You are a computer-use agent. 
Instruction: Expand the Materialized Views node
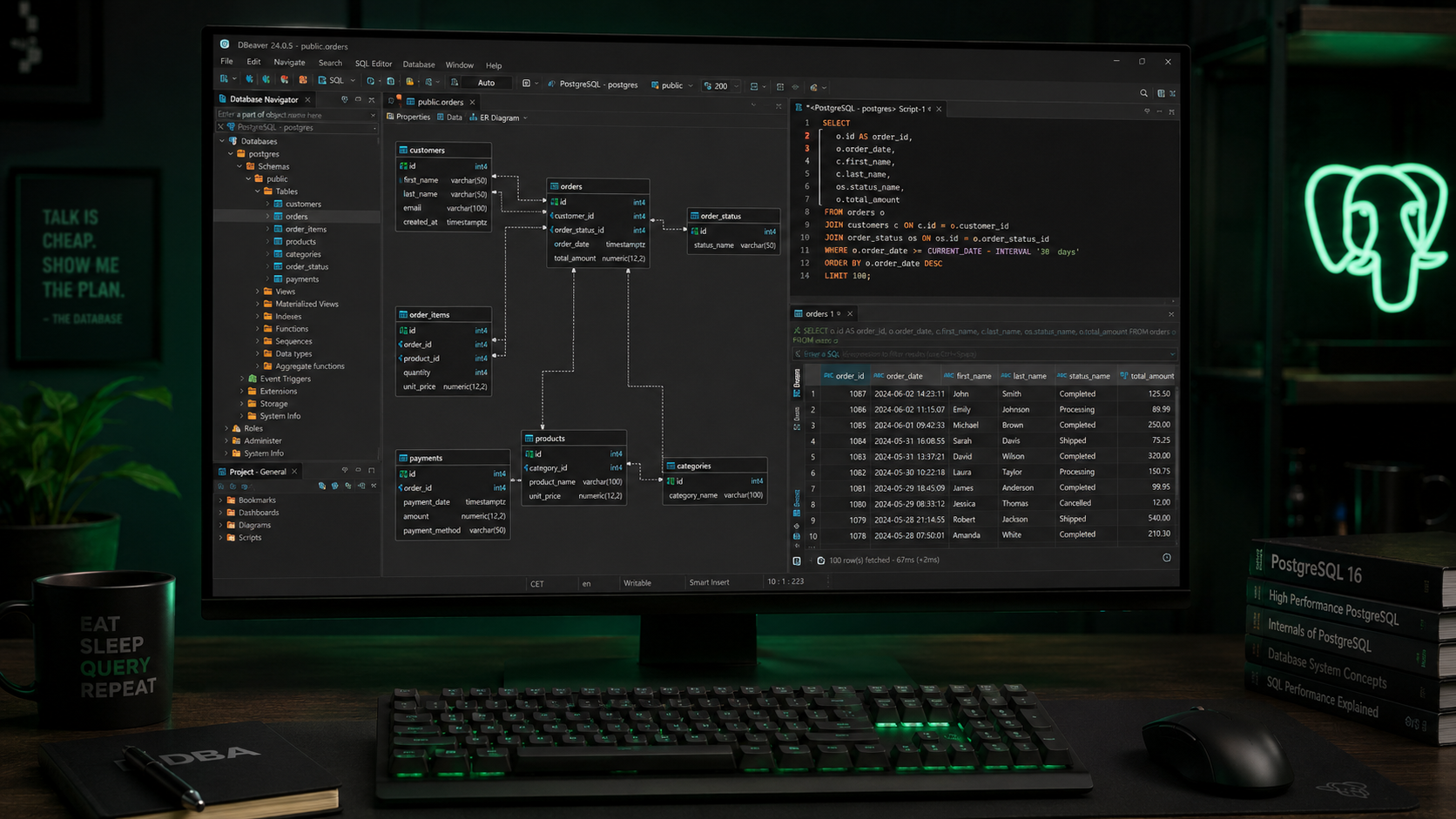(x=258, y=304)
